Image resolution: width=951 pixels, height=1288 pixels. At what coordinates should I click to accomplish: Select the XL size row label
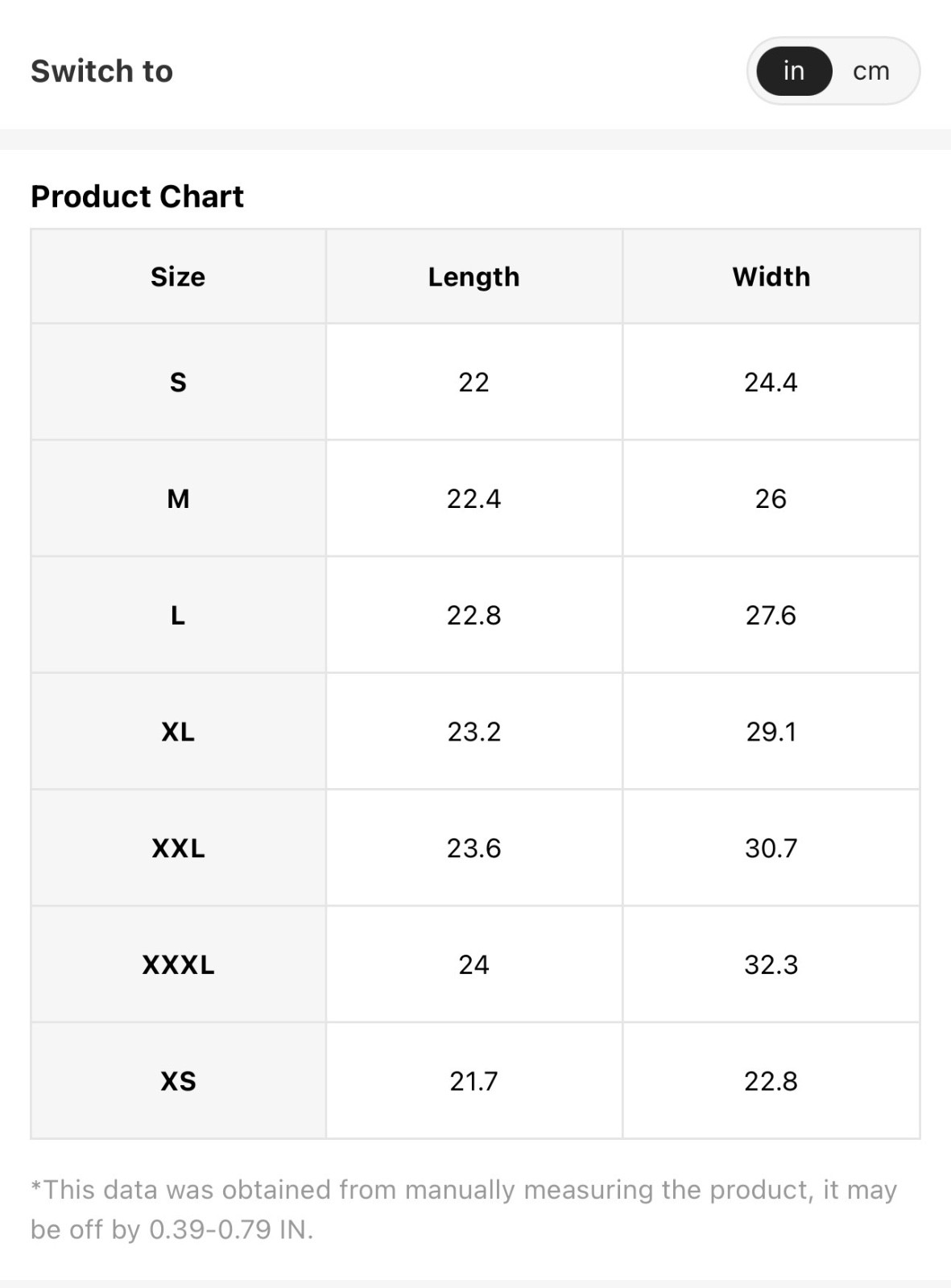[x=178, y=732]
